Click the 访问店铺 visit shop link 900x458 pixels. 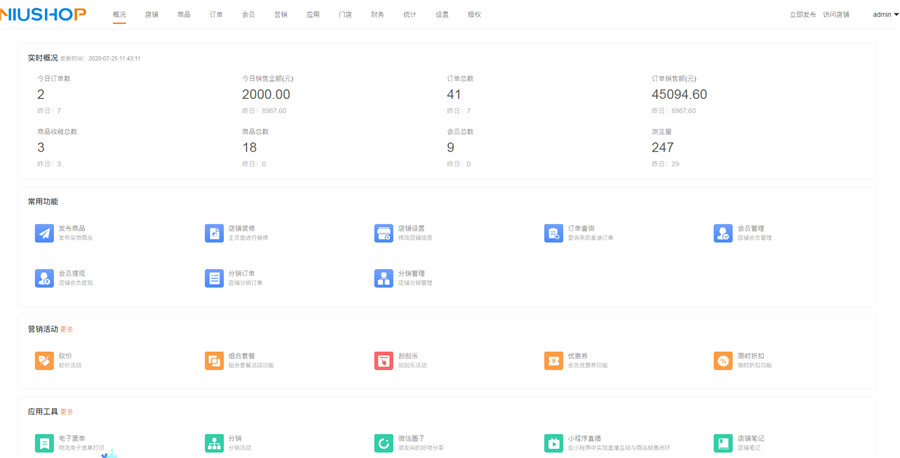[x=836, y=15]
